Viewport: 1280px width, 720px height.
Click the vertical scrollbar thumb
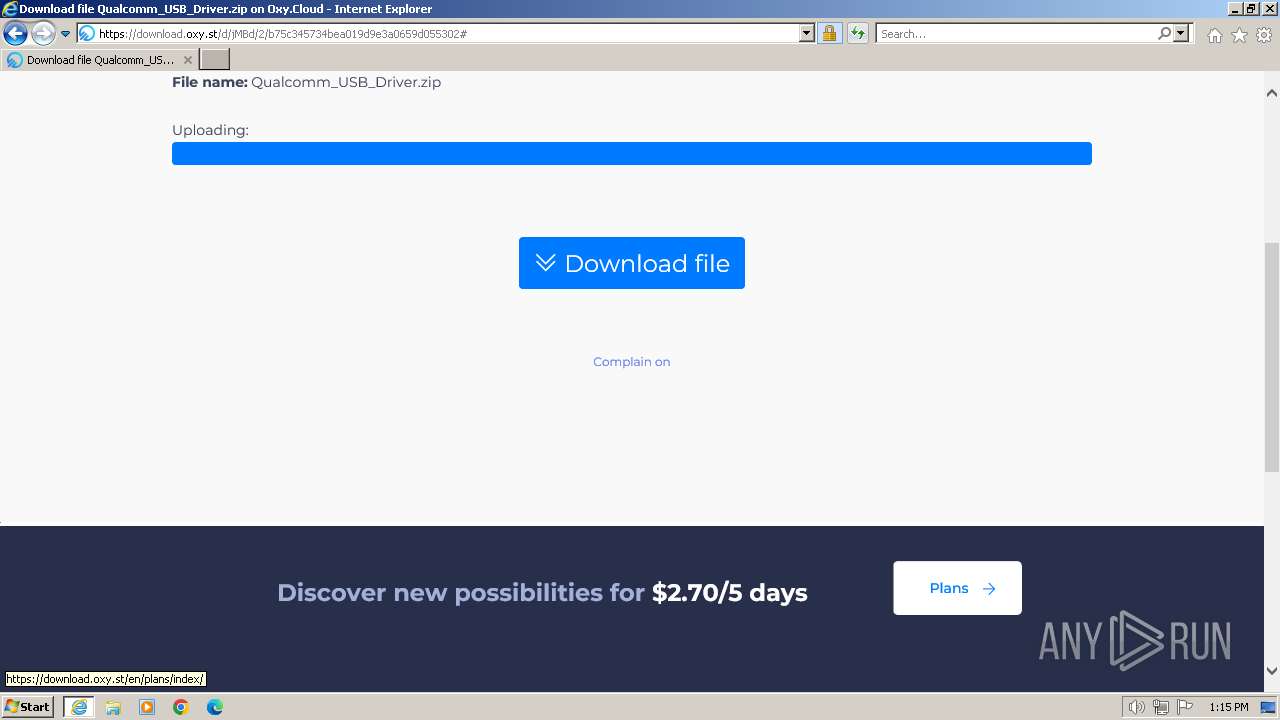tap(1271, 357)
